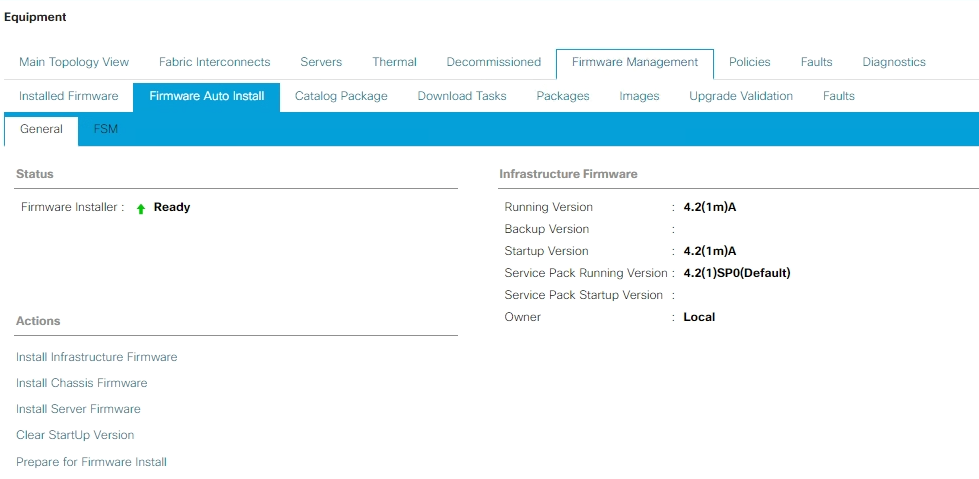Click the Service Pack Startup Version label
The image size is (979, 479).
coord(584,295)
